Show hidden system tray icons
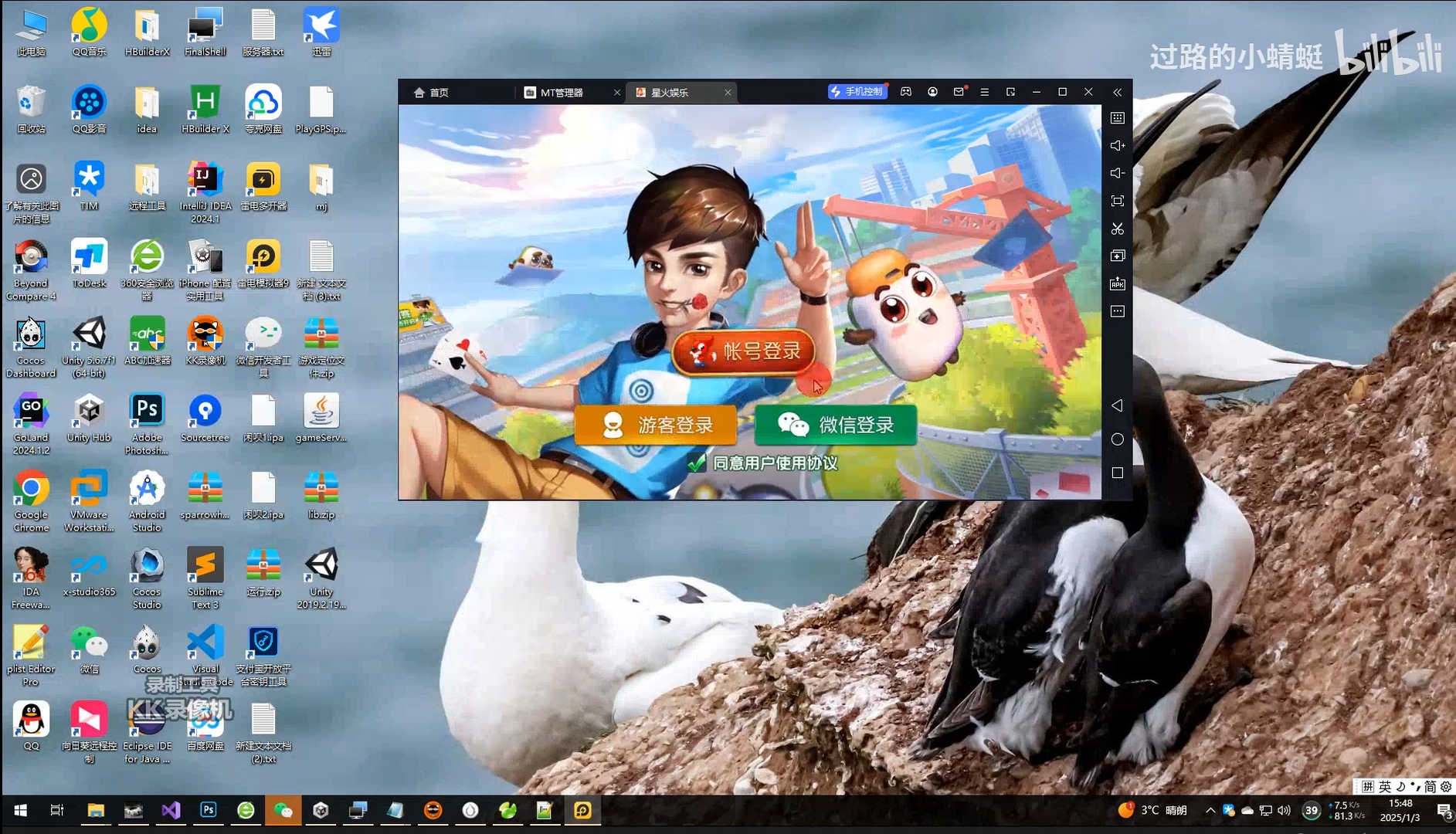This screenshot has width=1456, height=834. pos(1210,810)
